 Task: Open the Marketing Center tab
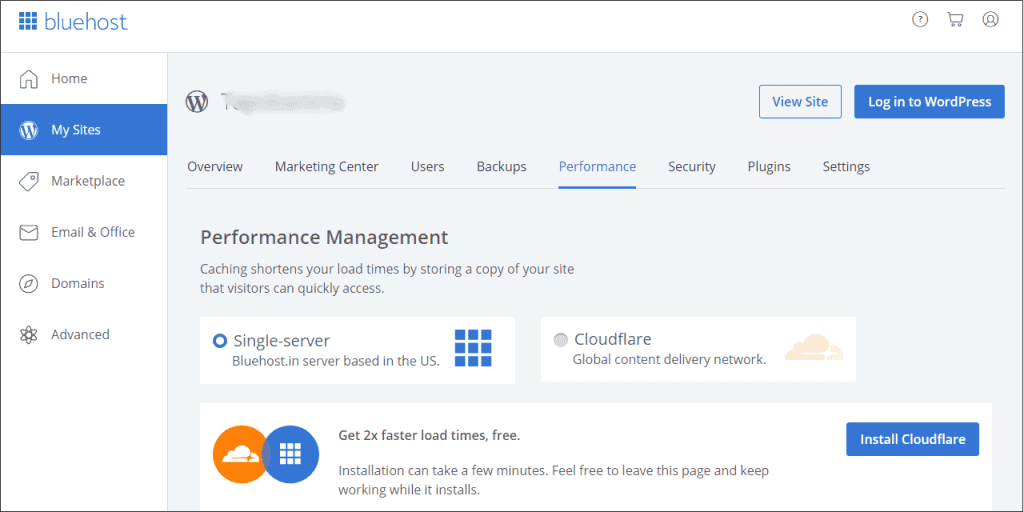pos(327,167)
